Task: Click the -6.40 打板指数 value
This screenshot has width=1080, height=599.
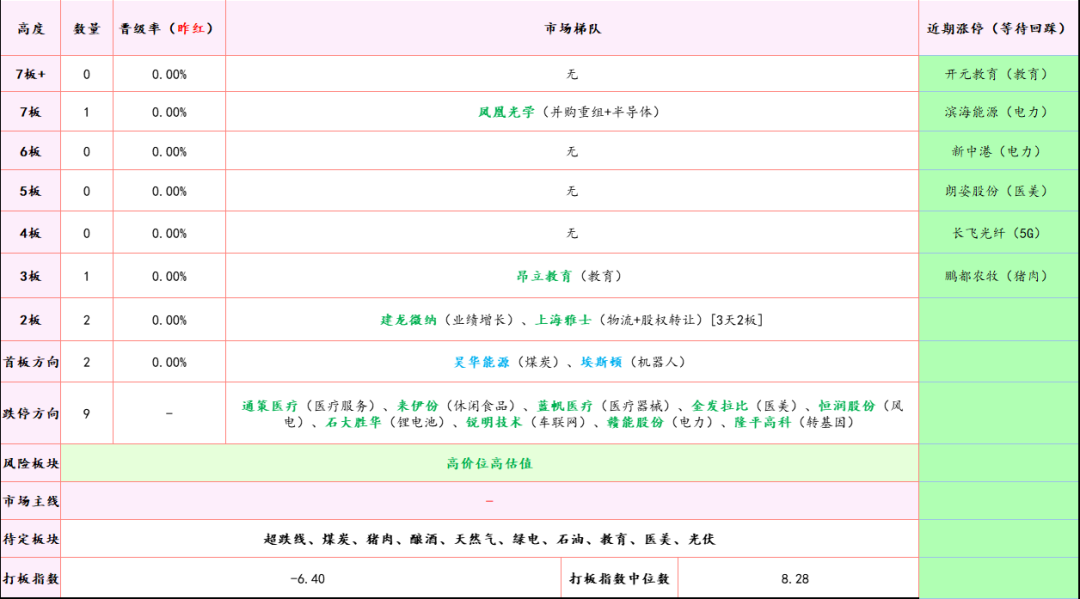Action: pyautogui.click(x=307, y=579)
